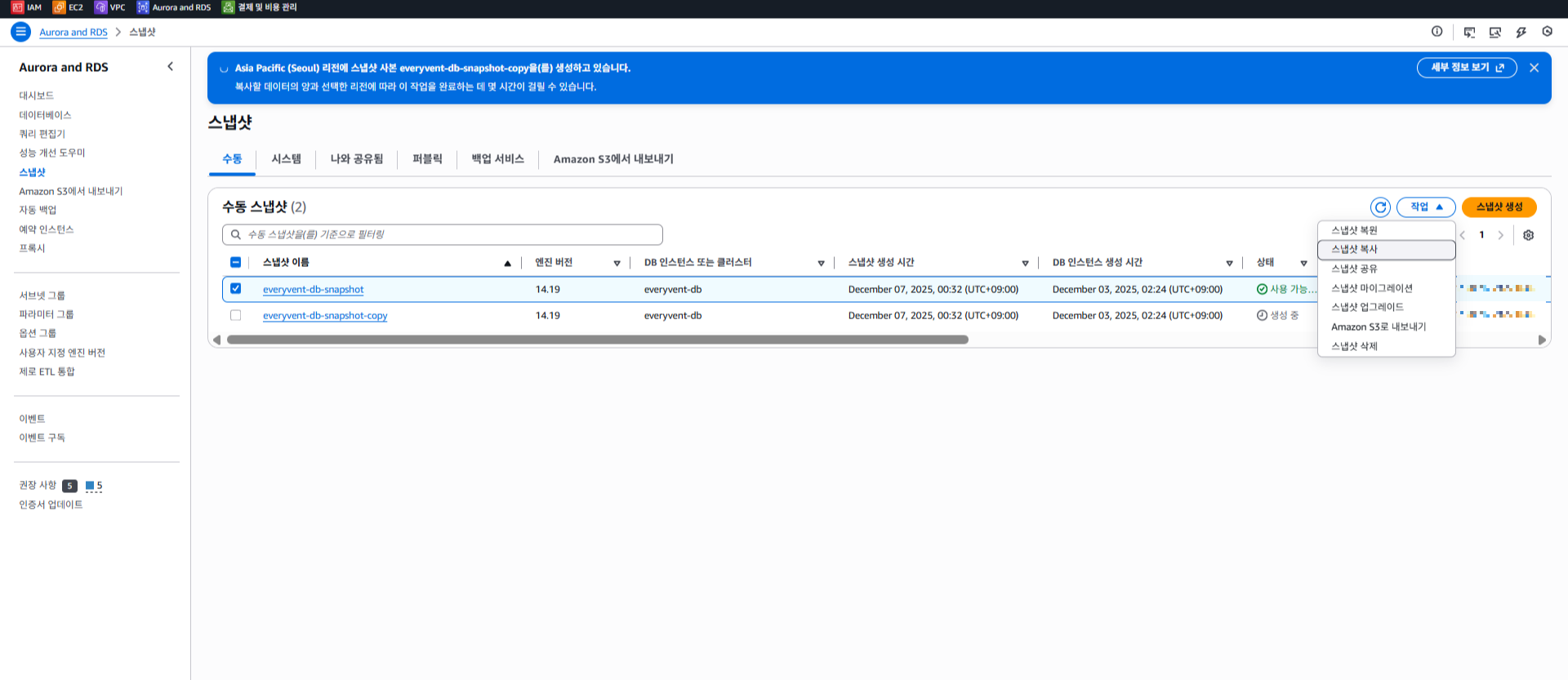Go to previous page of snapshots

1463,235
